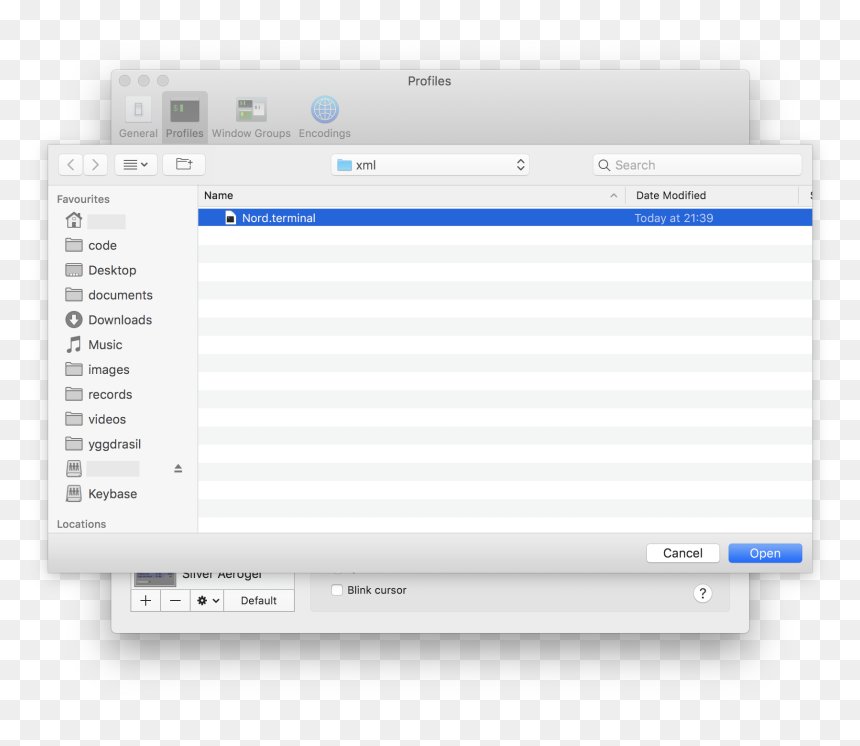The image size is (860, 746).
Task: Click the Nord.terminal file icon
Action: click(x=231, y=218)
